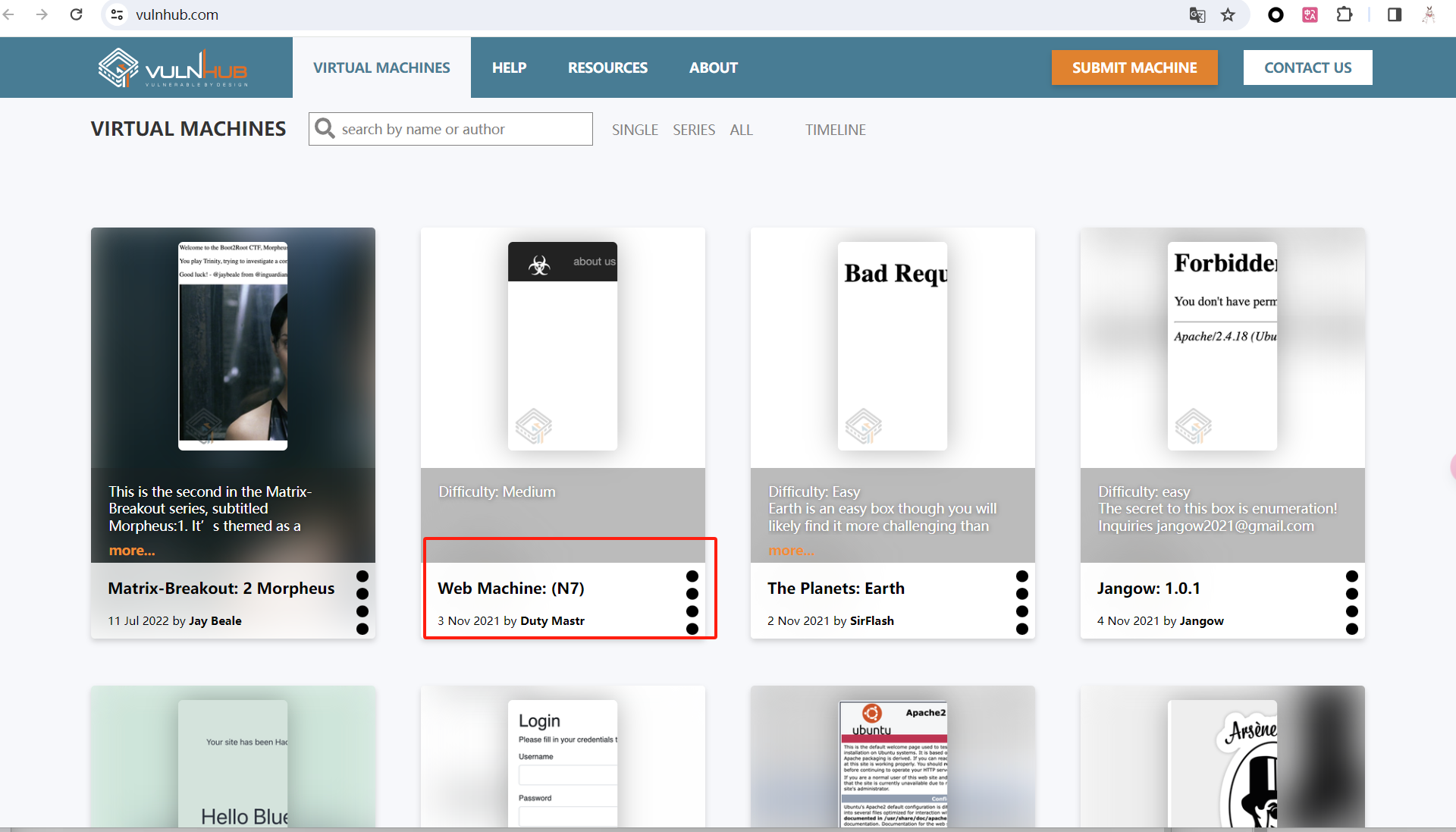Expand The Planets: Earth description more...
This screenshot has height=832, width=1456.
[791, 551]
